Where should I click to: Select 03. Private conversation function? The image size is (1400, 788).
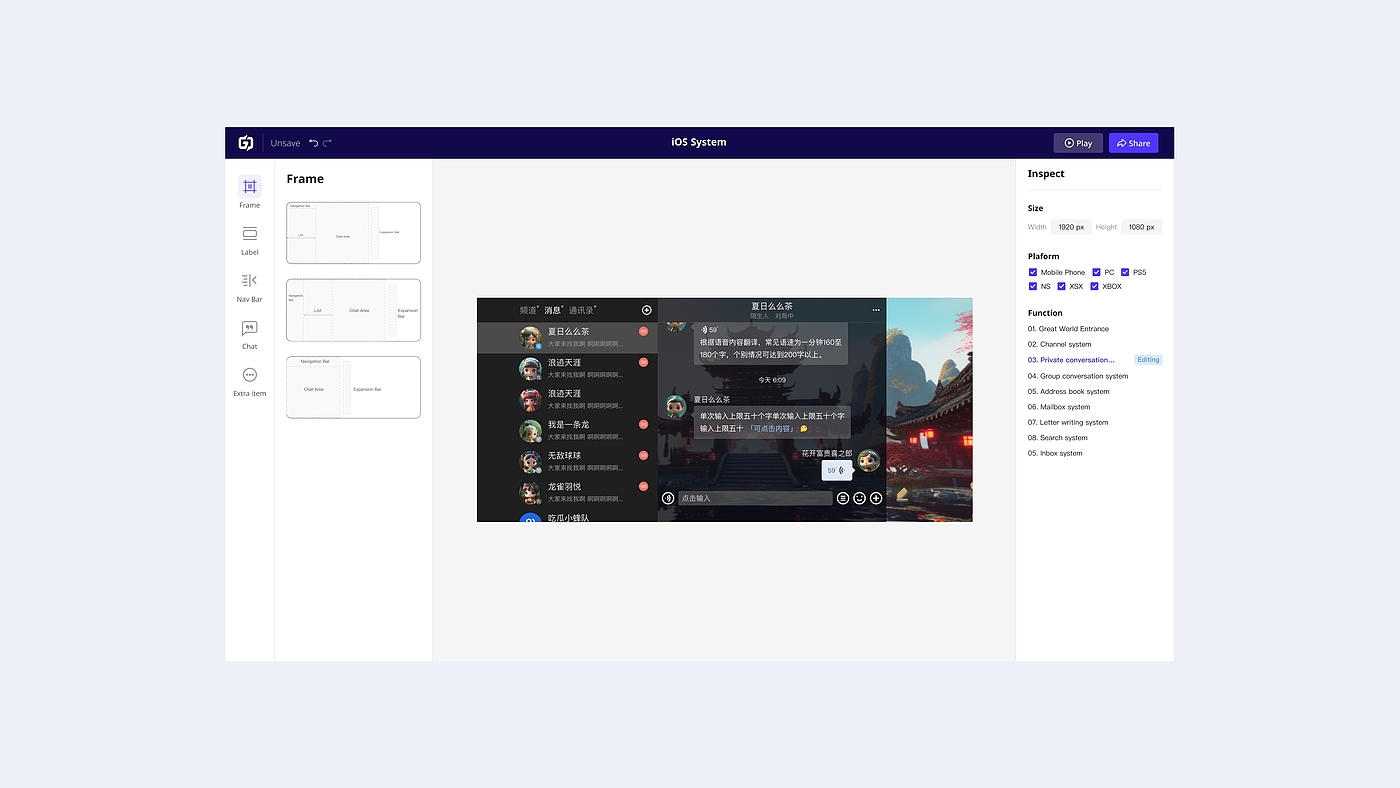coord(1071,360)
